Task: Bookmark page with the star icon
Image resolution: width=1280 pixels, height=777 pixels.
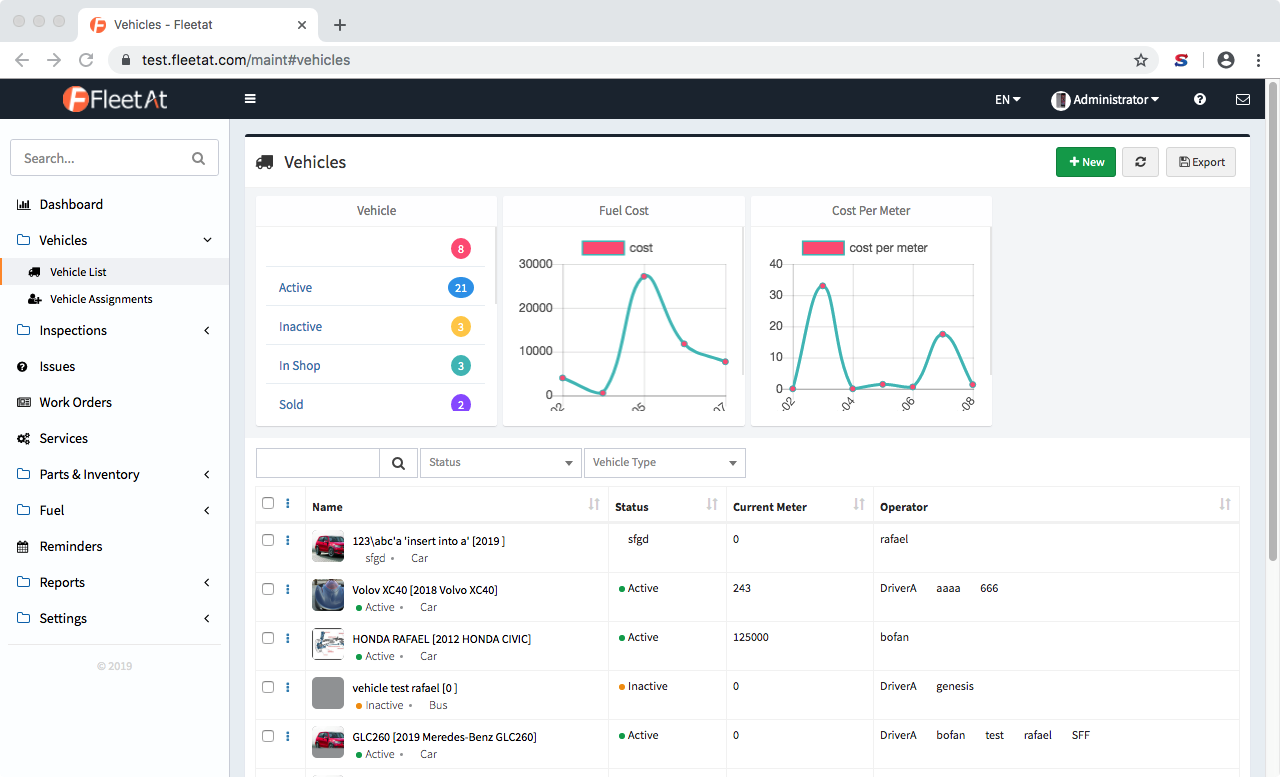Action: [x=1141, y=60]
